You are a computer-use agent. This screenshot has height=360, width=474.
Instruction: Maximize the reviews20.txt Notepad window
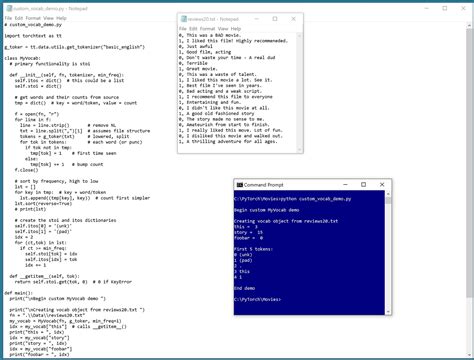click(275, 19)
